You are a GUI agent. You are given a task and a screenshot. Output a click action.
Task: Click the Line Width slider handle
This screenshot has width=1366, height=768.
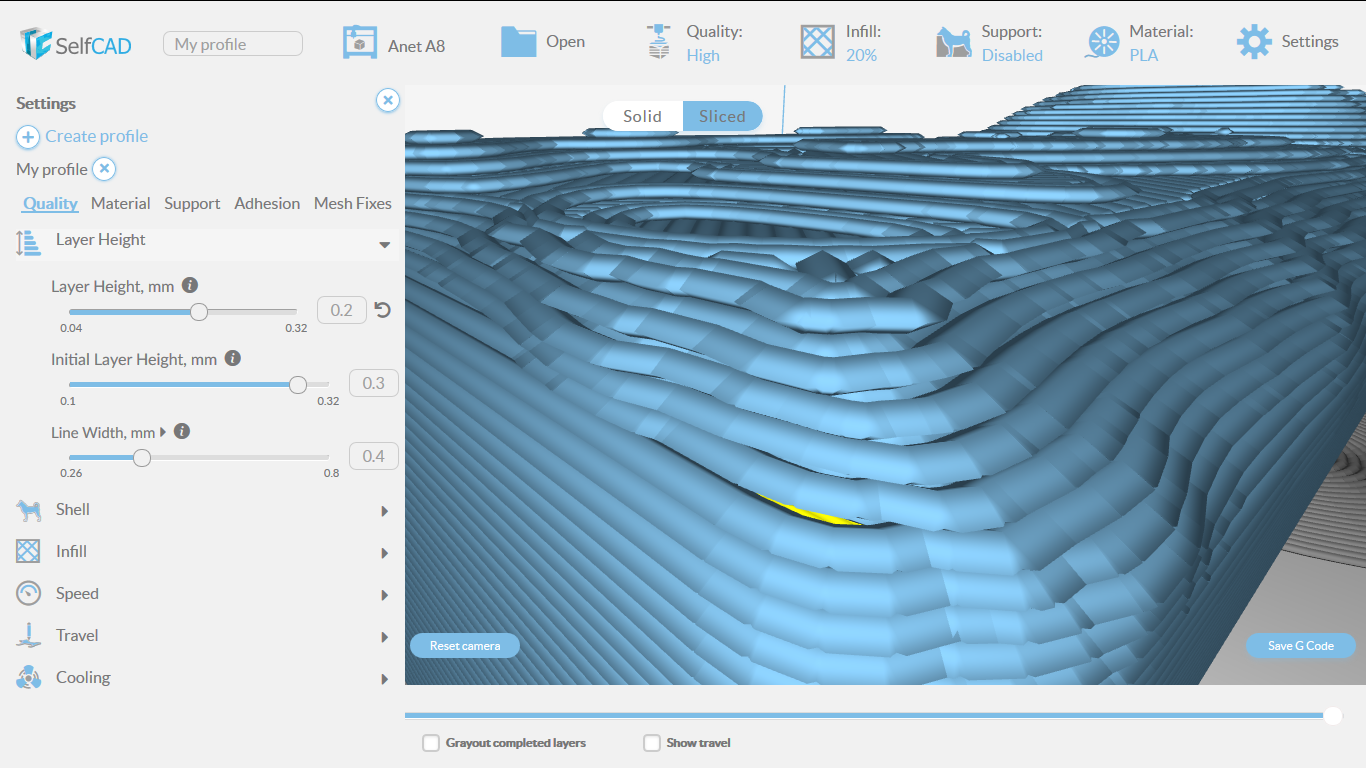click(142, 457)
